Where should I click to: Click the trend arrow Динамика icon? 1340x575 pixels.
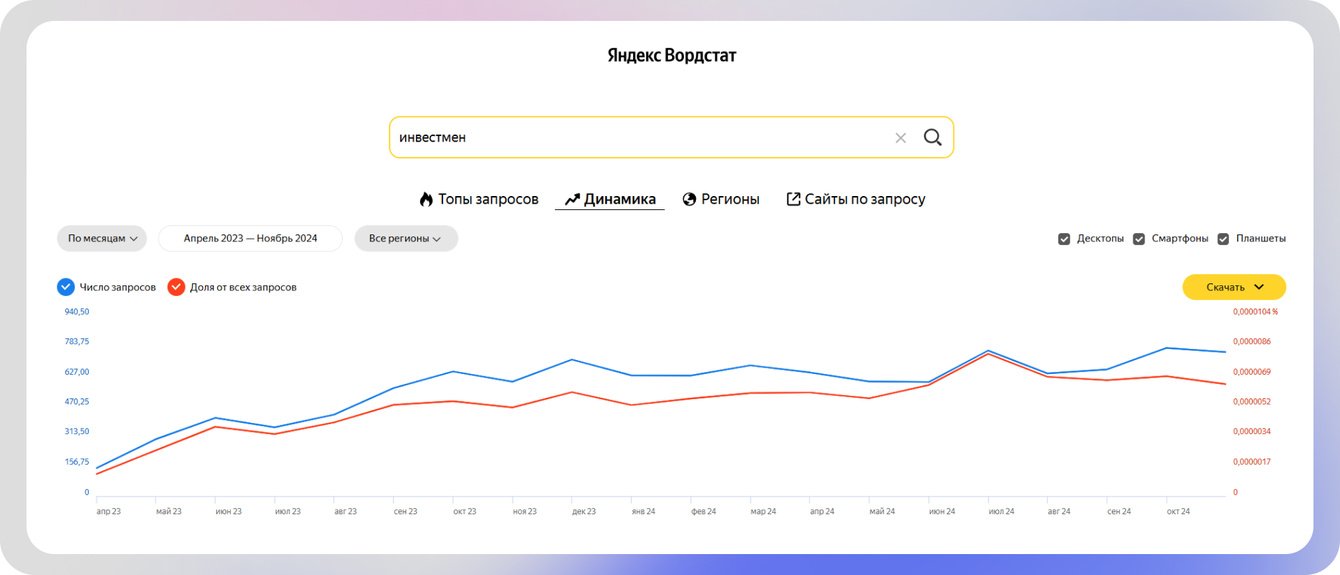pos(572,199)
